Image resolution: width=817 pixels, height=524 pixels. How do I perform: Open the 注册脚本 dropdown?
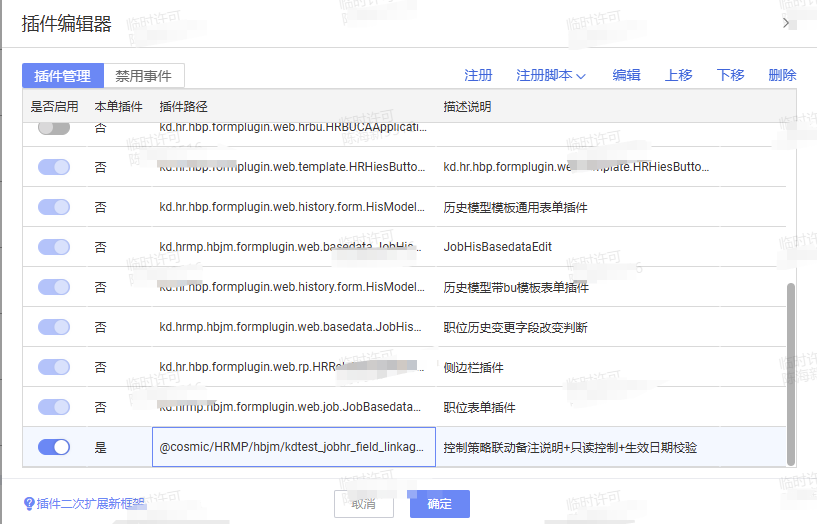(551, 76)
